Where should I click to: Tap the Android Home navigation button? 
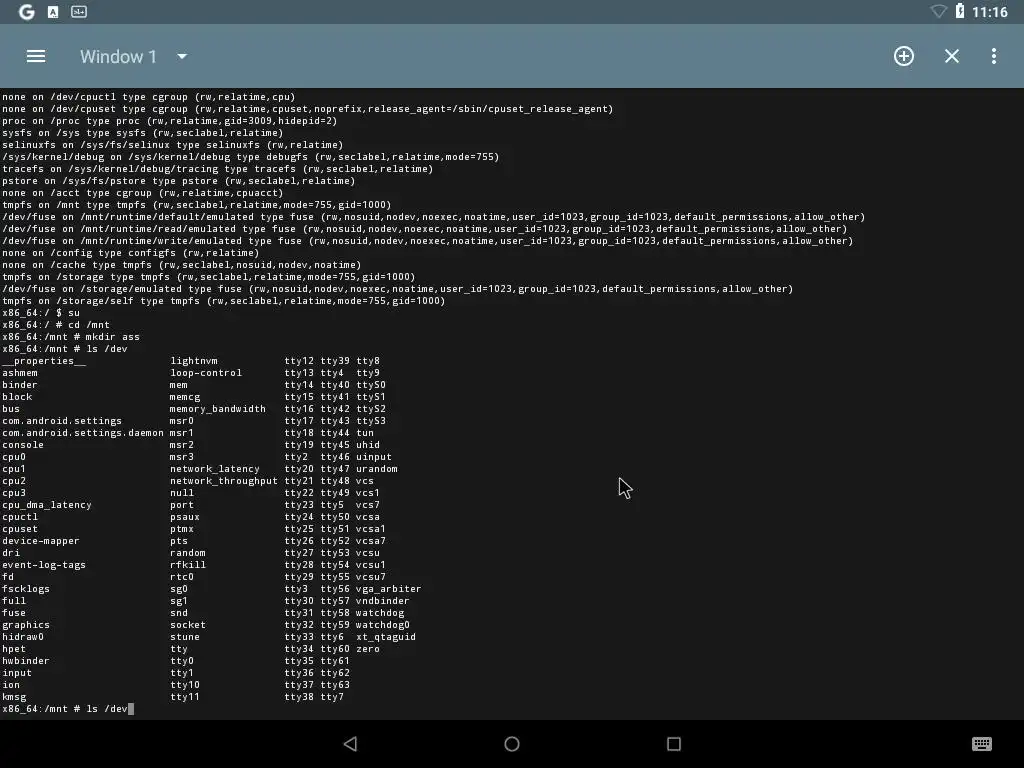pos(512,743)
